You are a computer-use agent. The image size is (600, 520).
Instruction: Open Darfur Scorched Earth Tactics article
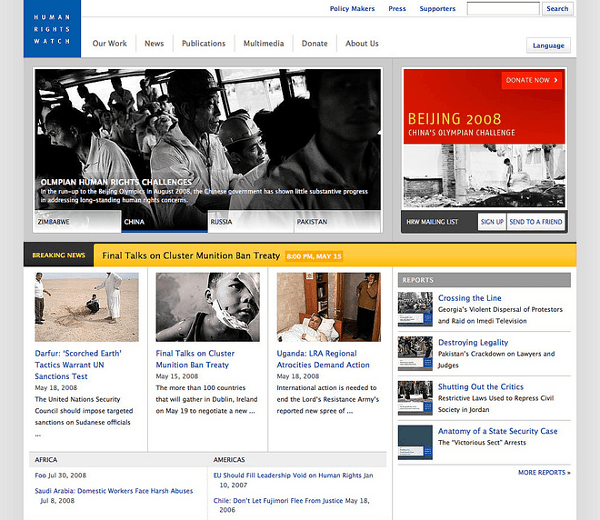pyautogui.click(x=78, y=365)
